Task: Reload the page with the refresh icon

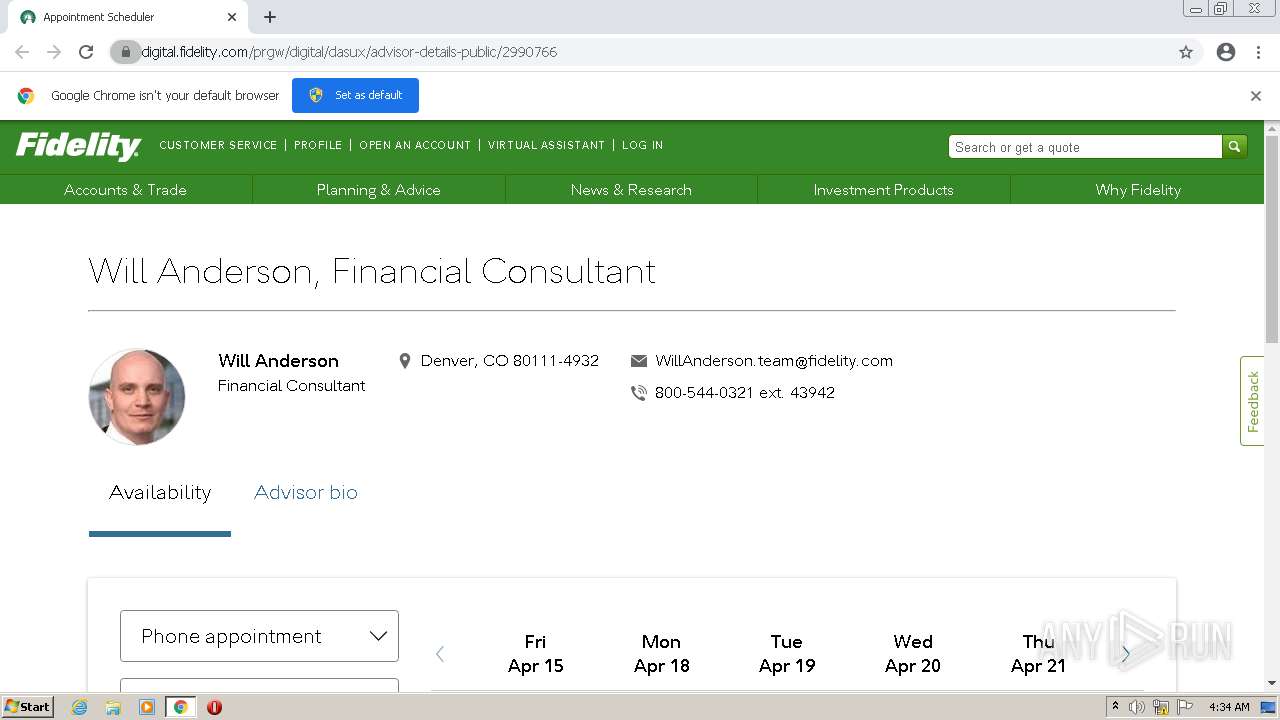Action: pyautogui.click(x=86, y=52)
